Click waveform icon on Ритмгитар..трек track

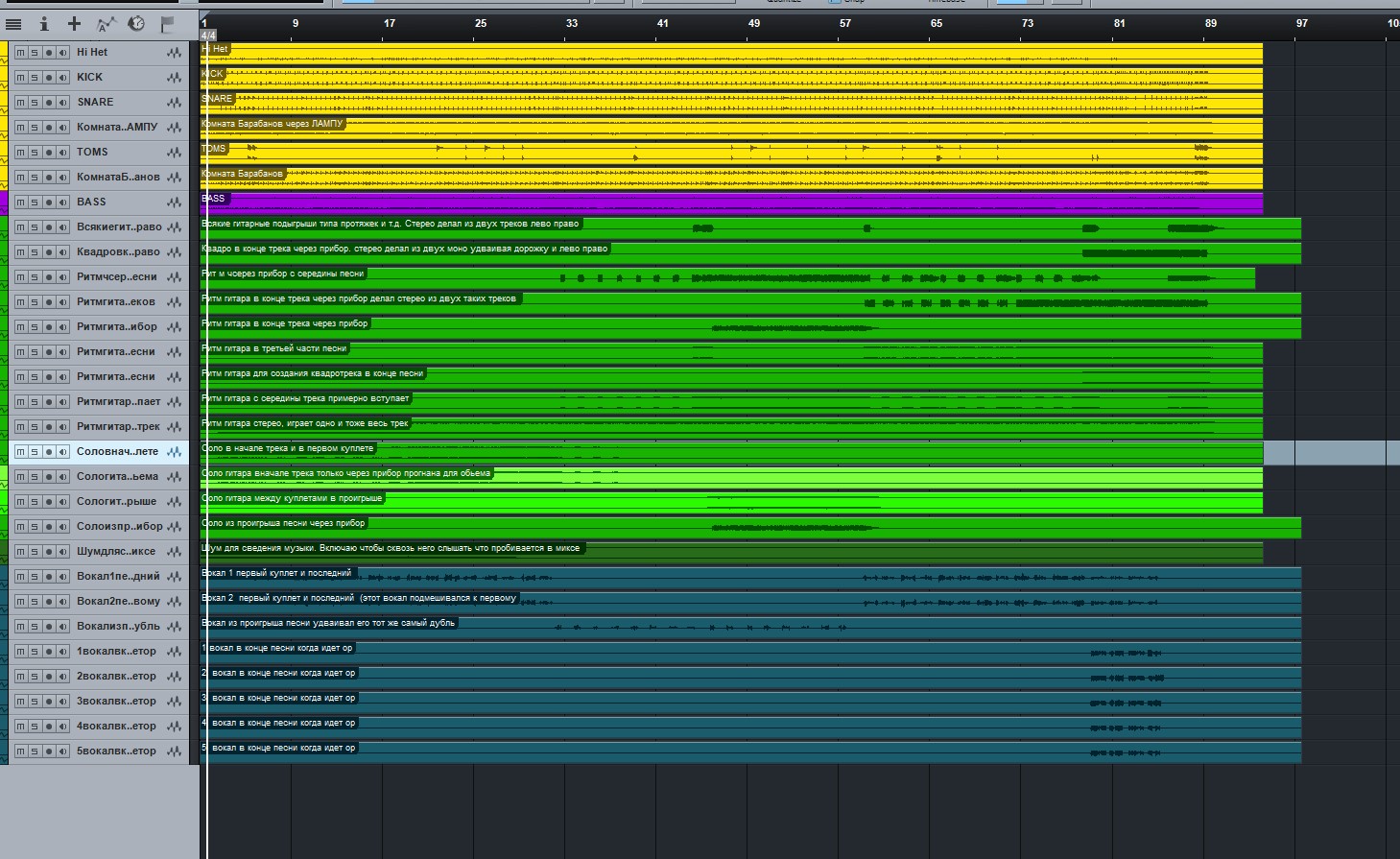point(174,427)
